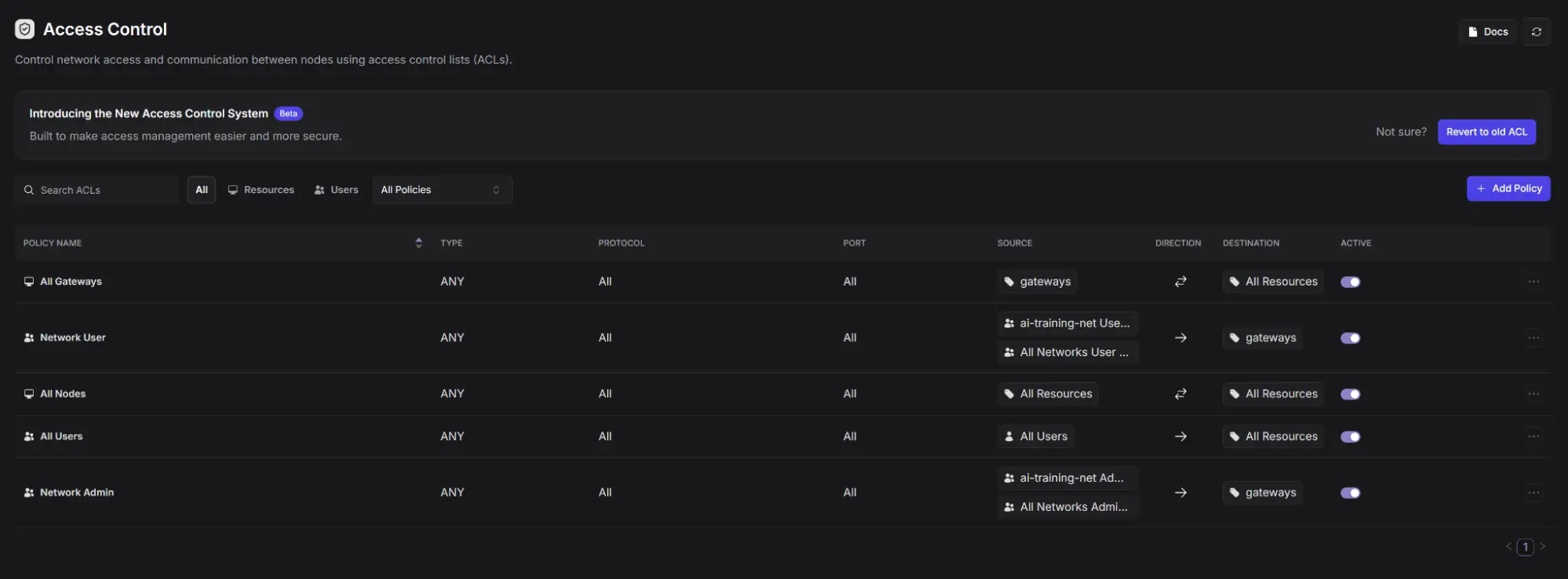
Task: Click the Search ACLs input field
Action: [x=102, y=190]
